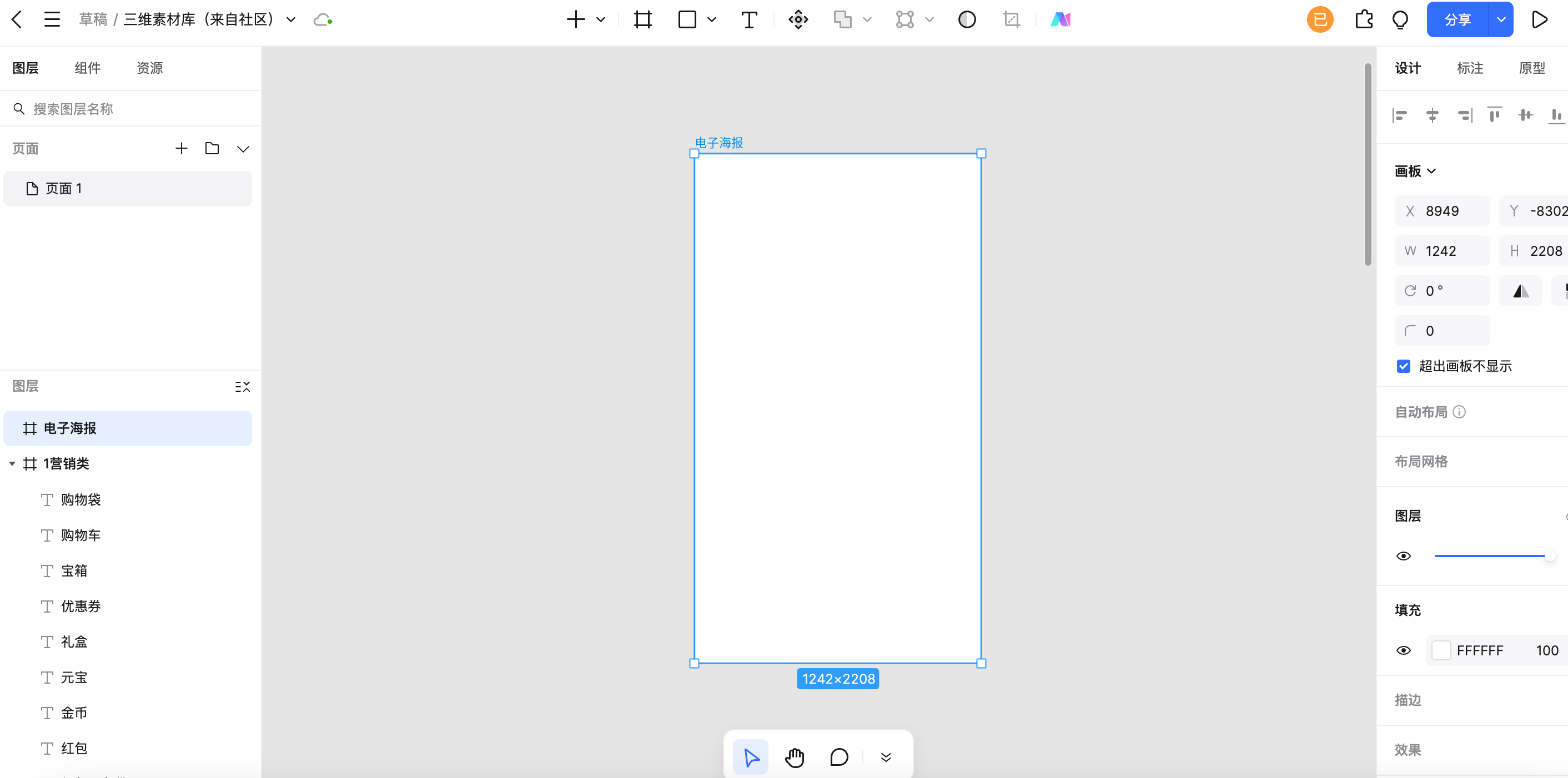Click the width field 1242
The image size is (1568, 778).
coord(1442,251)
